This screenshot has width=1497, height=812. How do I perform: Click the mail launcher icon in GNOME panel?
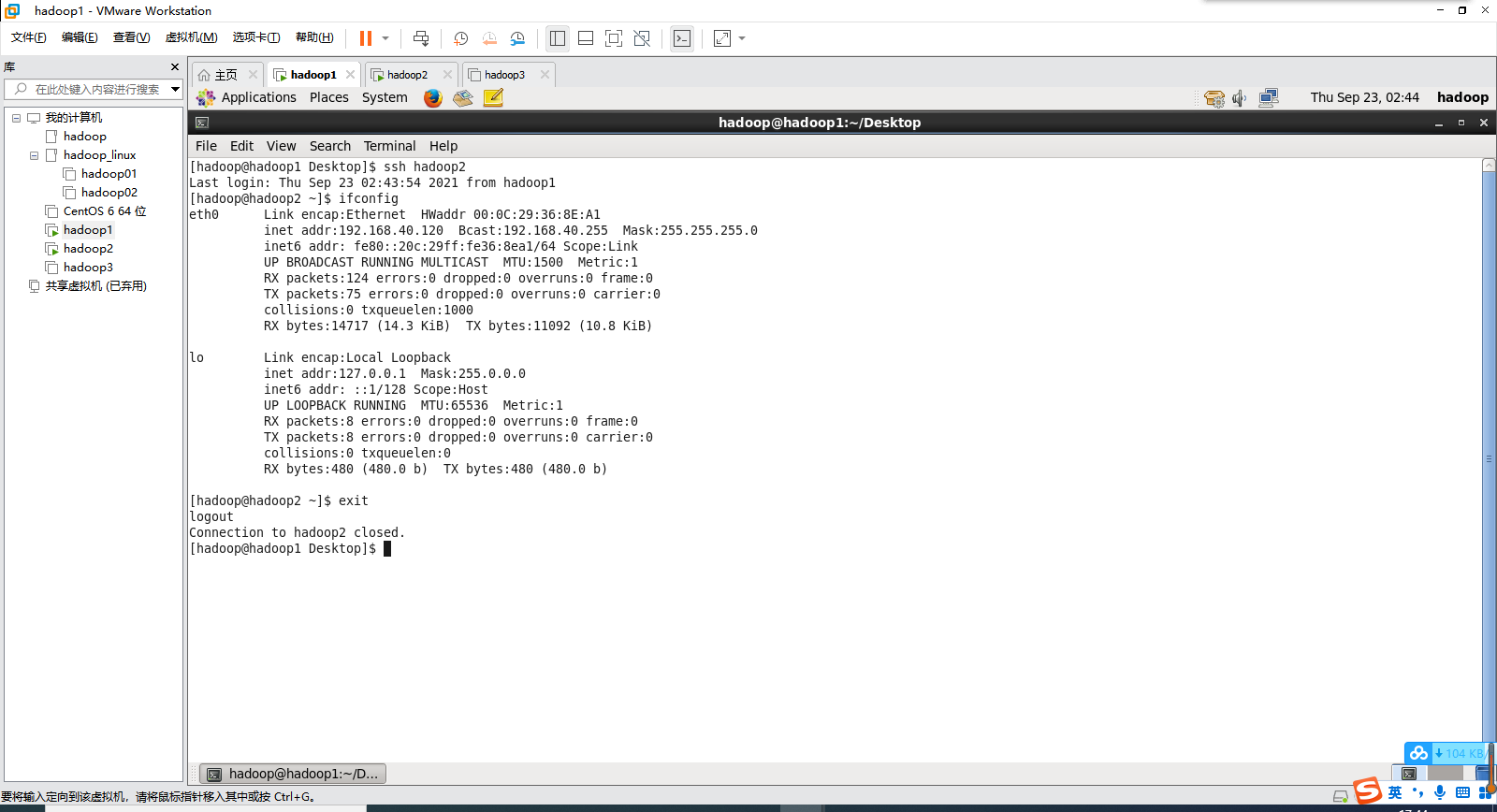(x=463, y=98)
